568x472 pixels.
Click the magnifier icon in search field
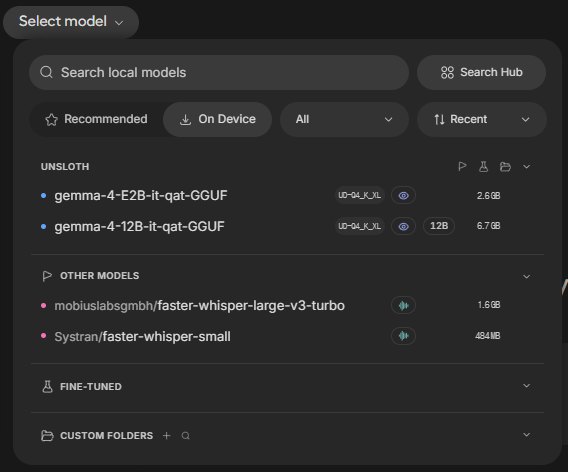click(x=46, y=72)
